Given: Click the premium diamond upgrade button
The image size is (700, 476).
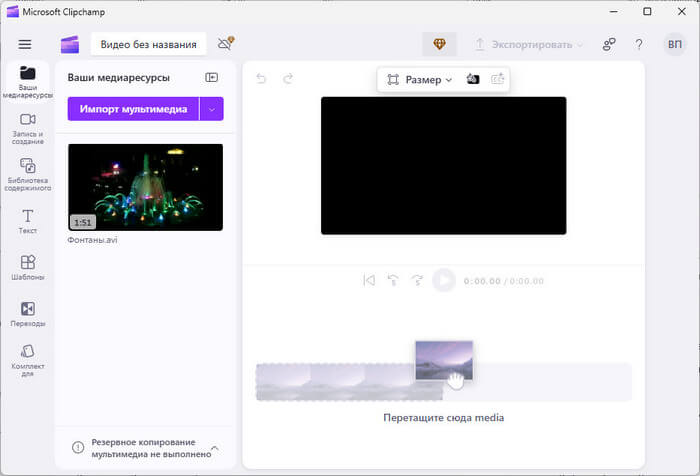Looking at the screenshot, I should 439,44.
